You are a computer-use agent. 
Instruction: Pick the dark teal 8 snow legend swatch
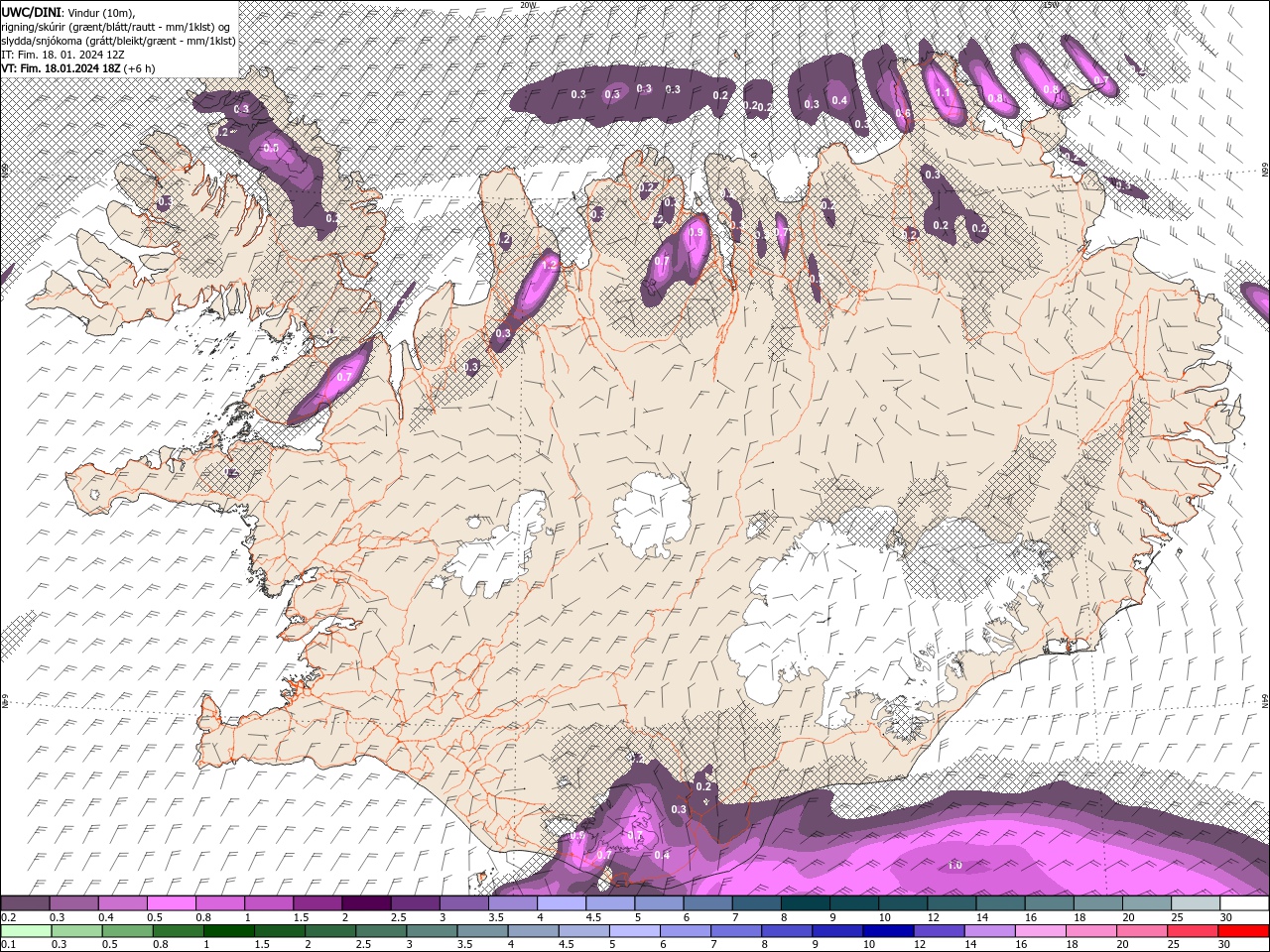click(804, 903)
